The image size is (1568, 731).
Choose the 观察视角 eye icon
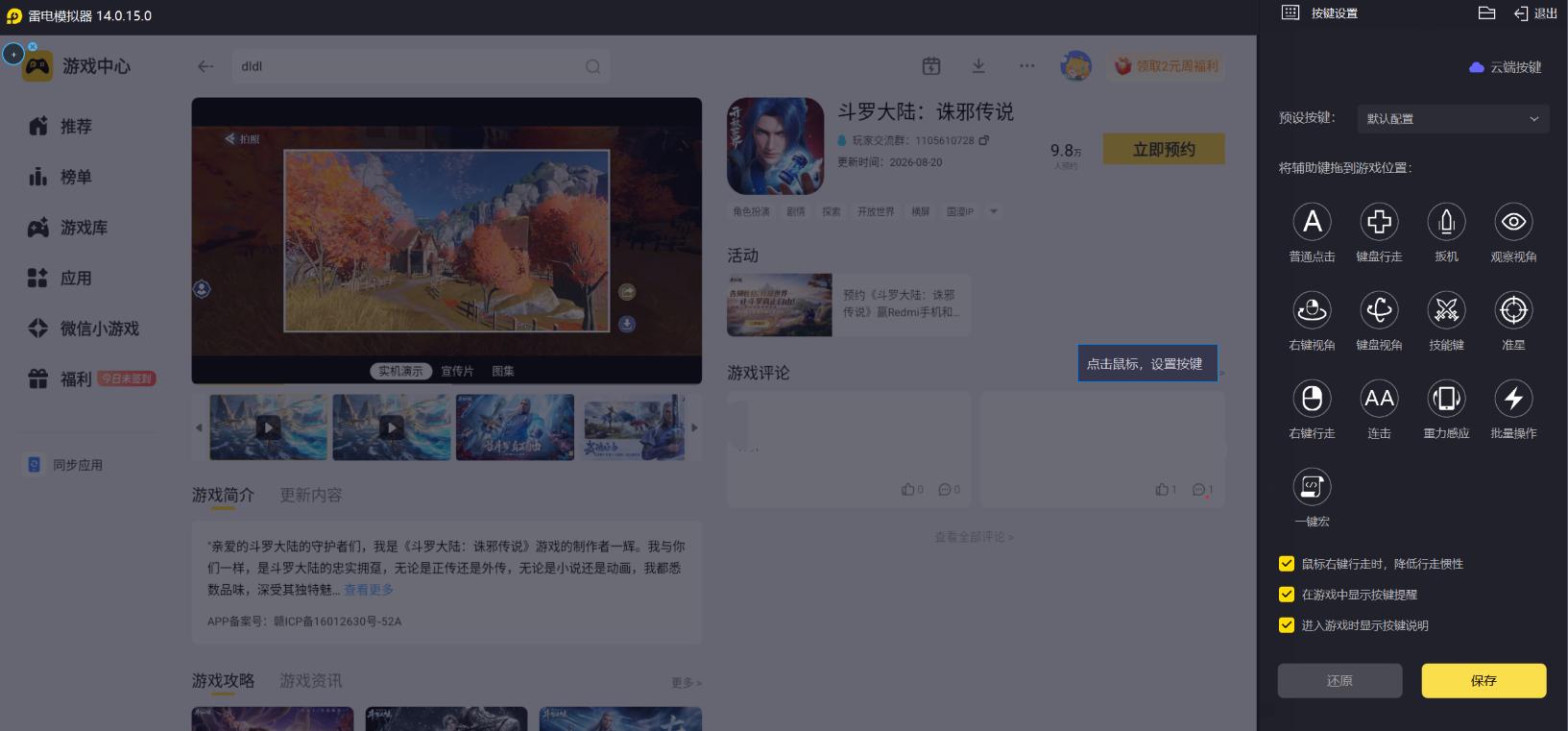1513,222
